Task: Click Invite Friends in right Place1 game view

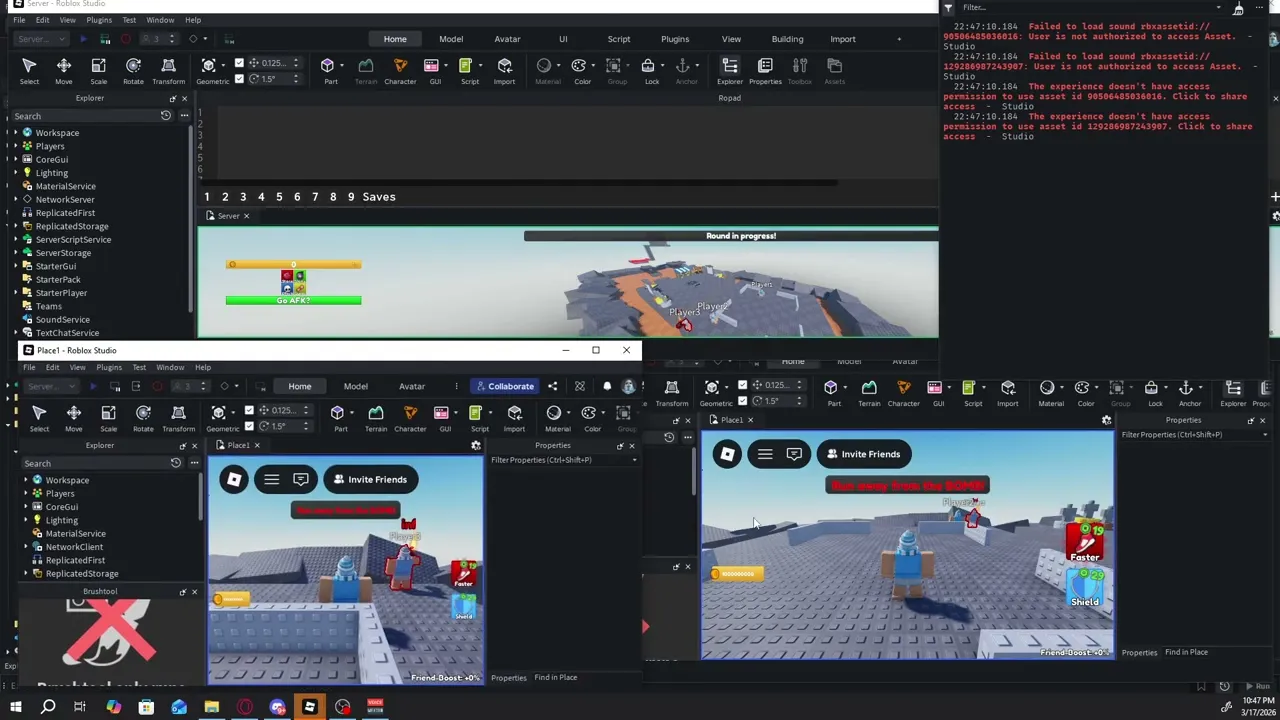Action: click(863, 454)
